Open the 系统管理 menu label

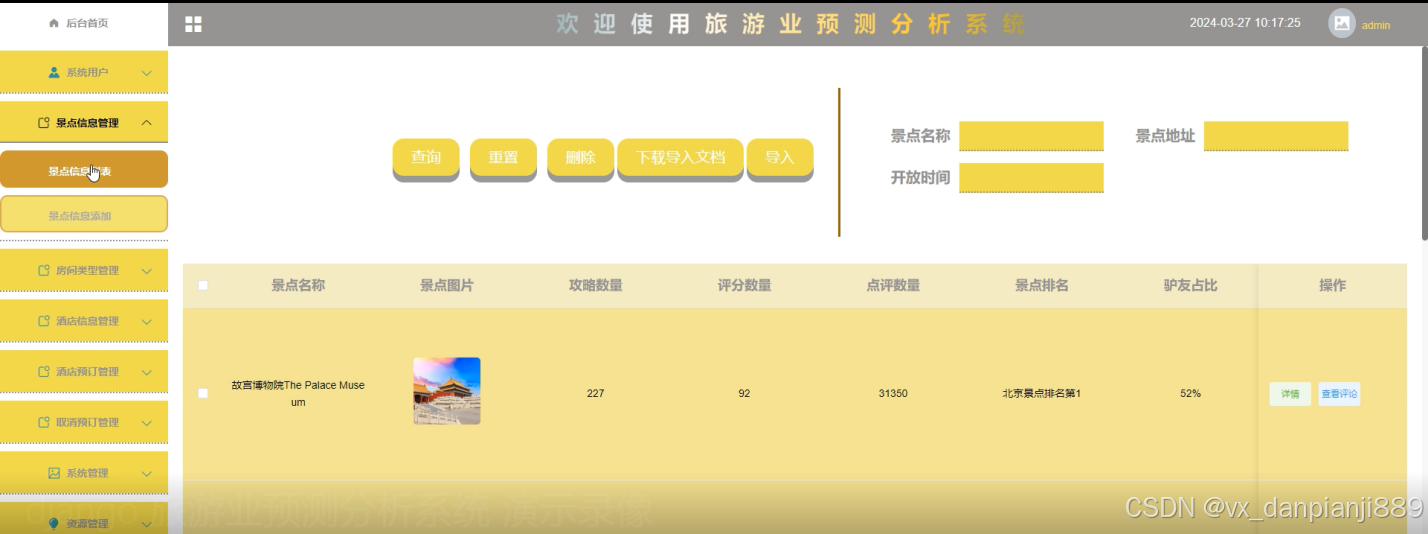87,473
